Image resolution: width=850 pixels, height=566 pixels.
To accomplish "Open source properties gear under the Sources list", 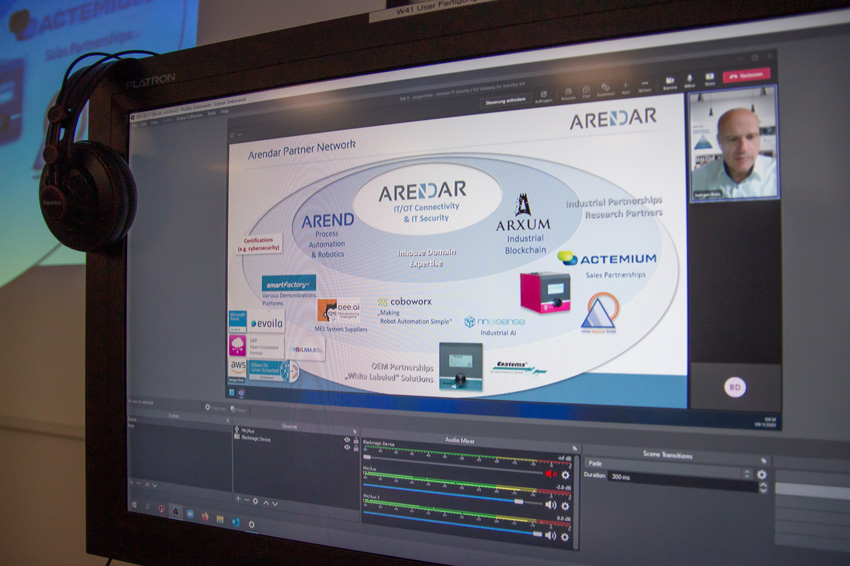I will coord(255,501).
